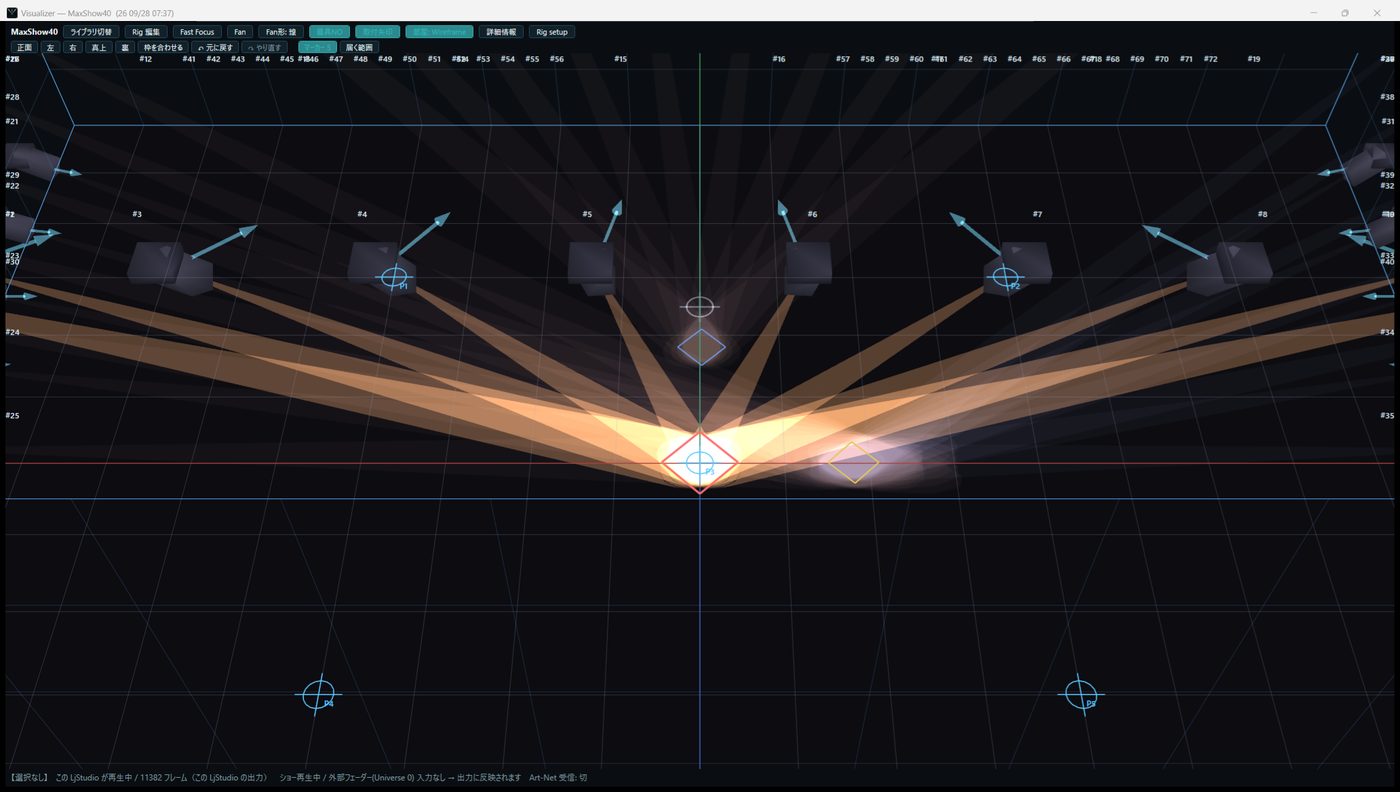The width and height of the screenshot is (1400, 792).
Task: Click the ライブラリ切替 button
Action: tap(91, 32)
